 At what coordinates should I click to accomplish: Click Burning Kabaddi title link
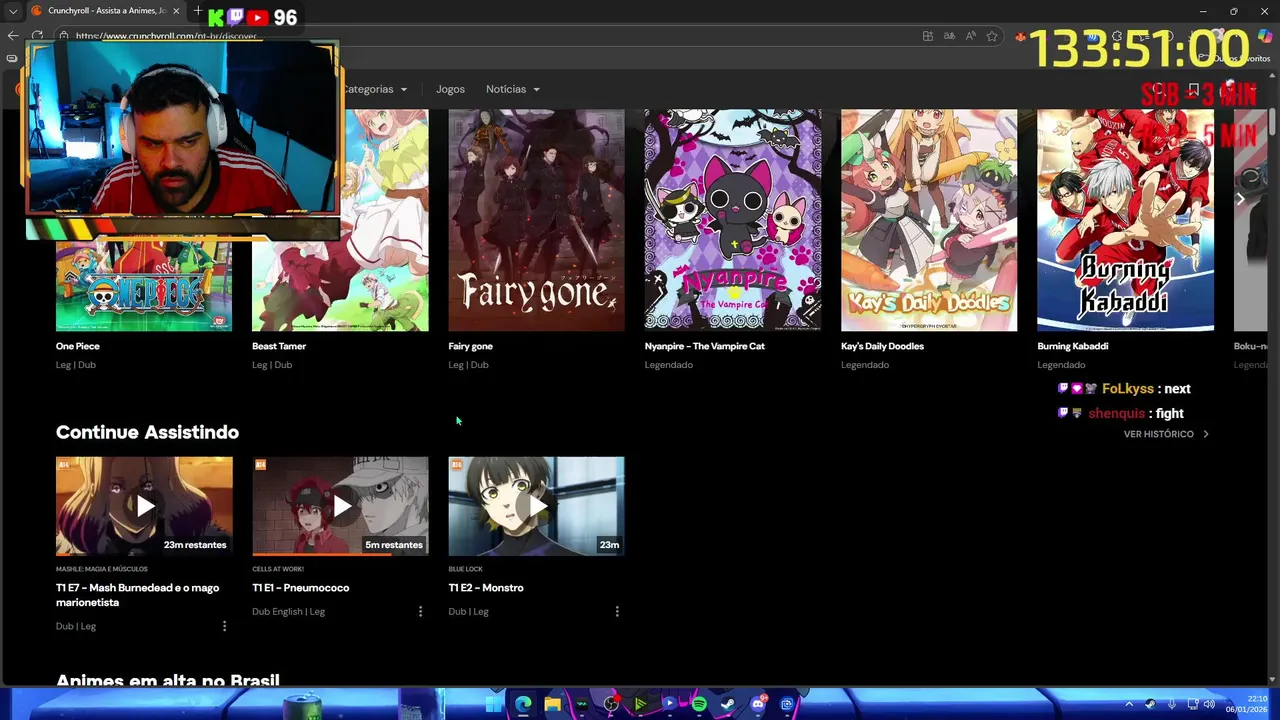(x=1073, y=346)
